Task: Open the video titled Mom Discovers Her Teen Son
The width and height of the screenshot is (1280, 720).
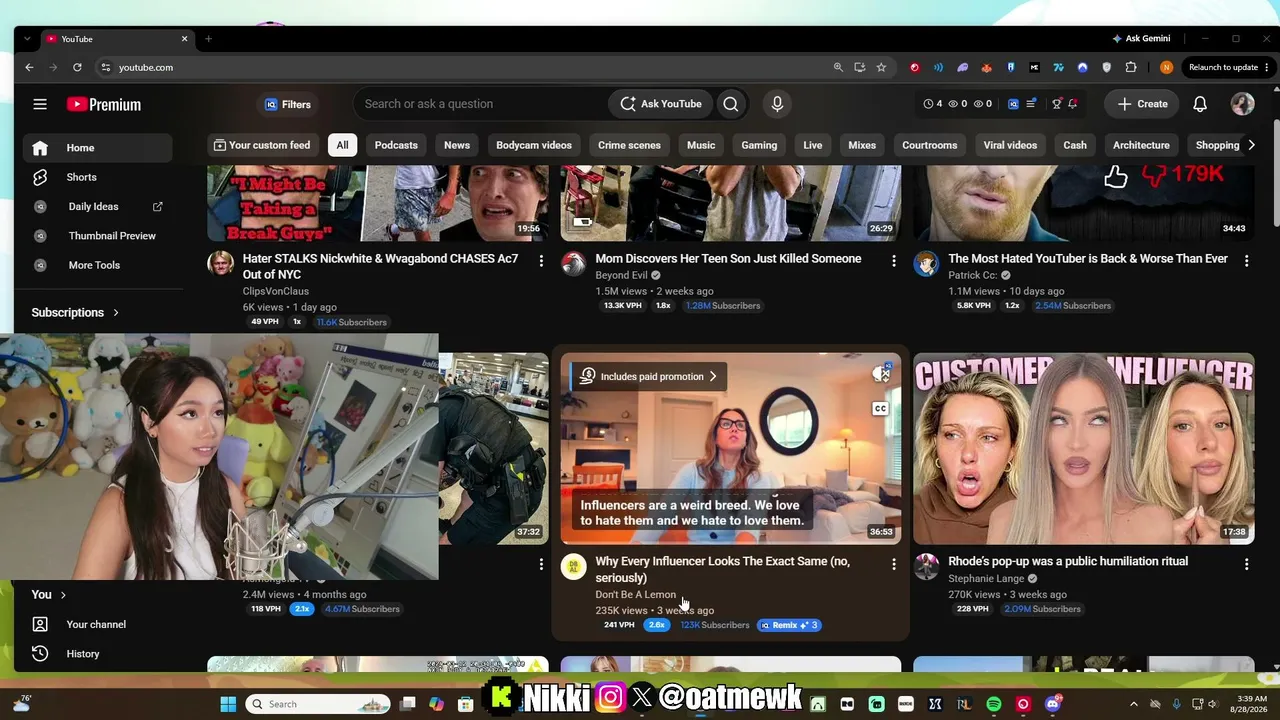Action: pyautogui.click(x=728, y=259)
